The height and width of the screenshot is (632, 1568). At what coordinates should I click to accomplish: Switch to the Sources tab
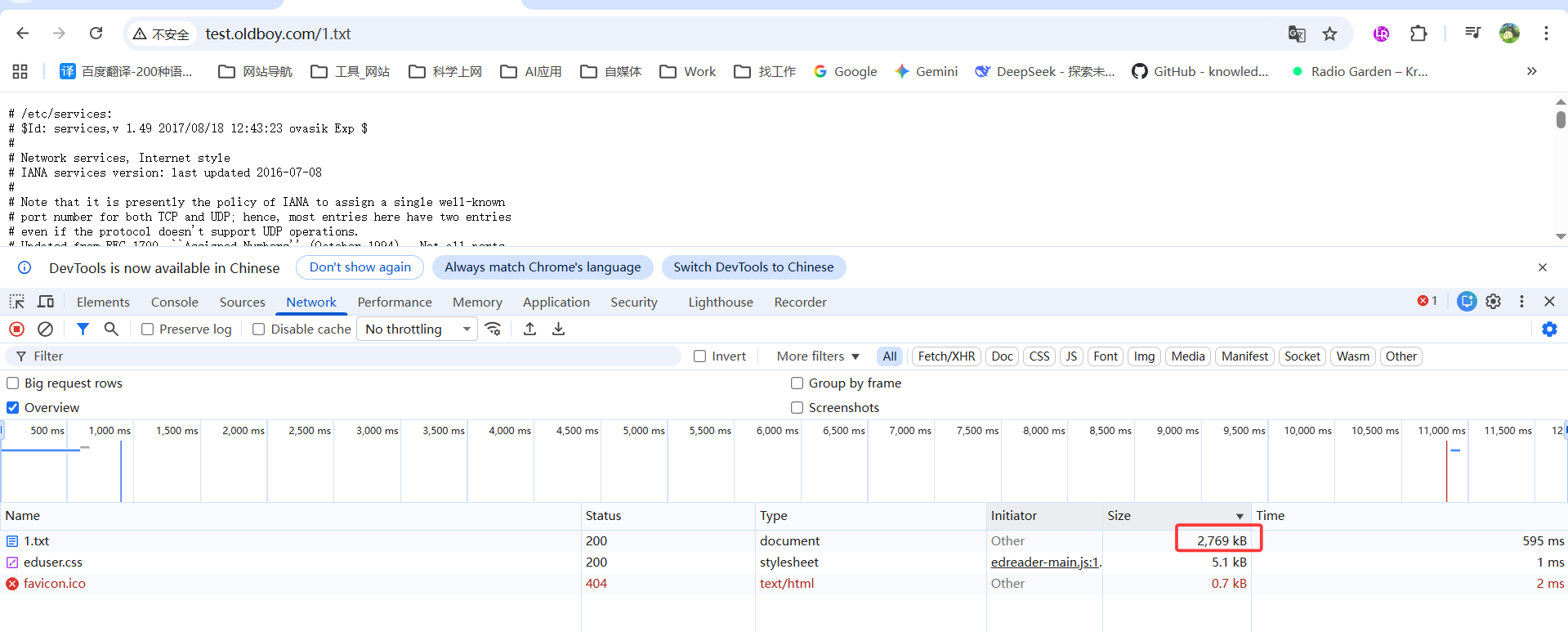(242, 303)
